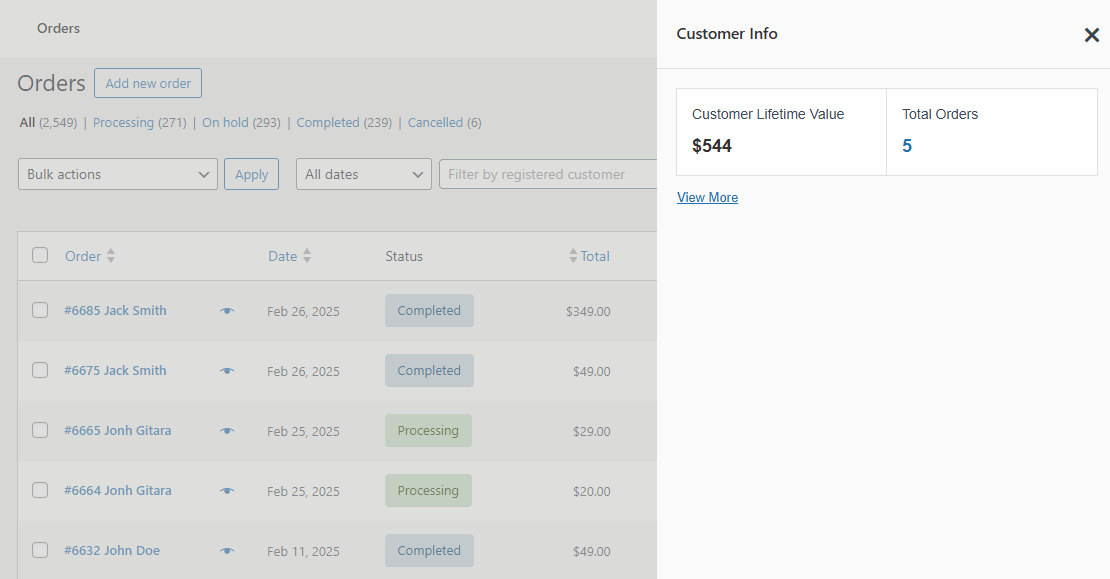
Task: Click Completed status badge of order #6632
Action: [x=429, y=551]
